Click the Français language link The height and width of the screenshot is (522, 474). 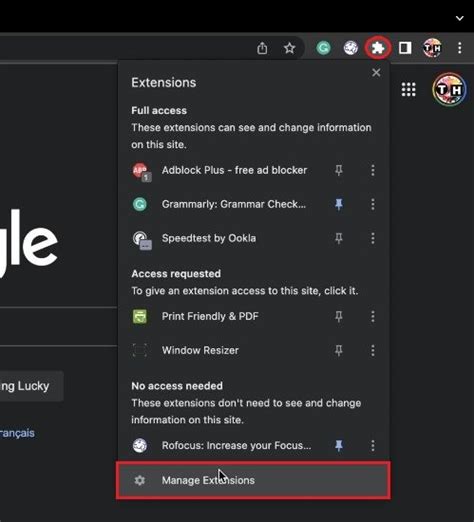(x=17, y=433)
